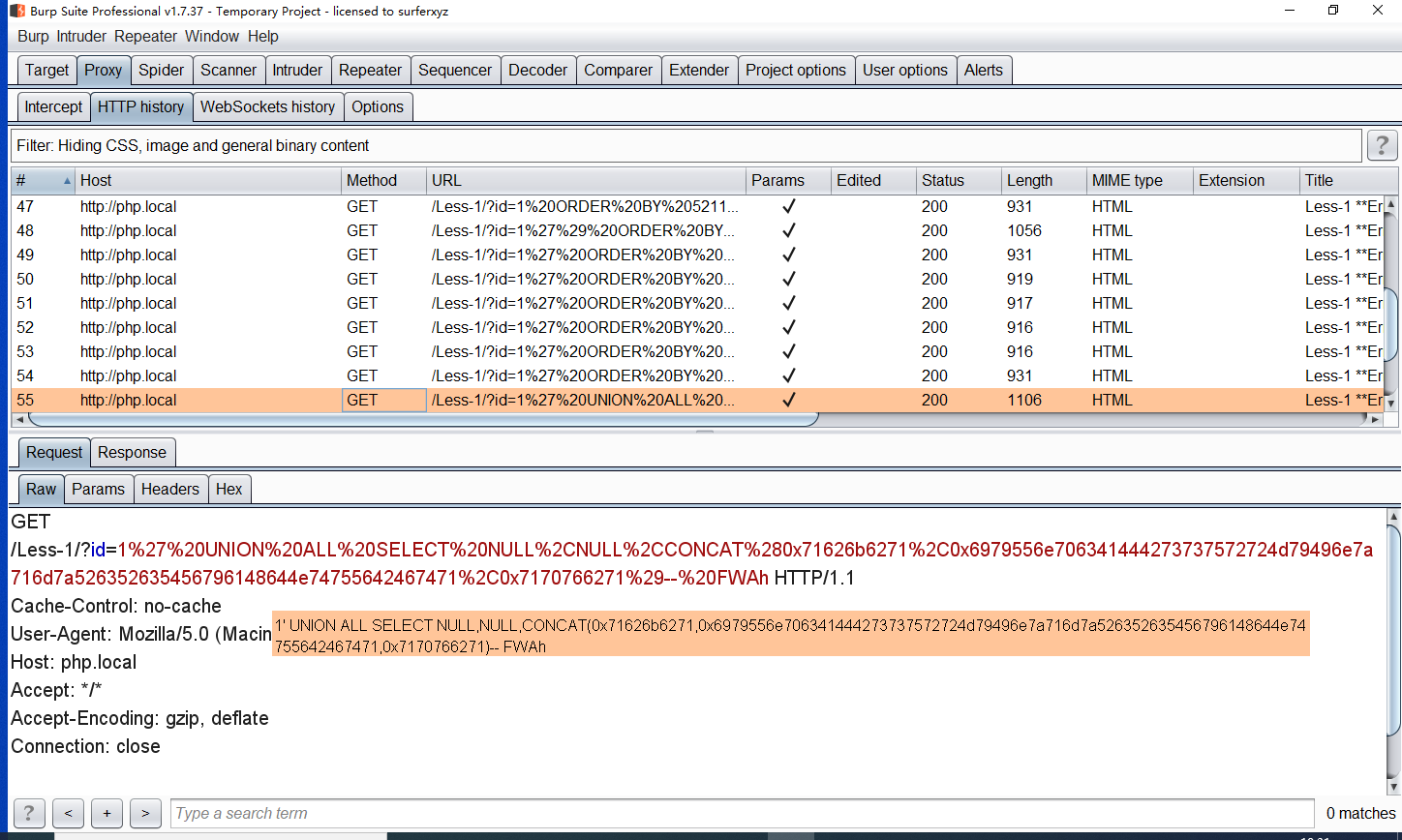Switch to the Headers view tab
The width and height of the screenshot is (1402, 840).
pos(170,489)
